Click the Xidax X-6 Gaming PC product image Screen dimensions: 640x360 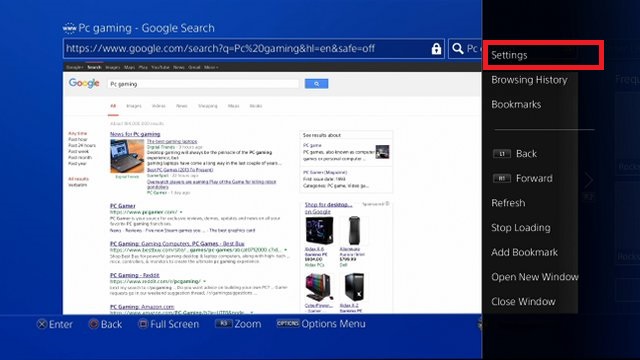click(319, 231)
